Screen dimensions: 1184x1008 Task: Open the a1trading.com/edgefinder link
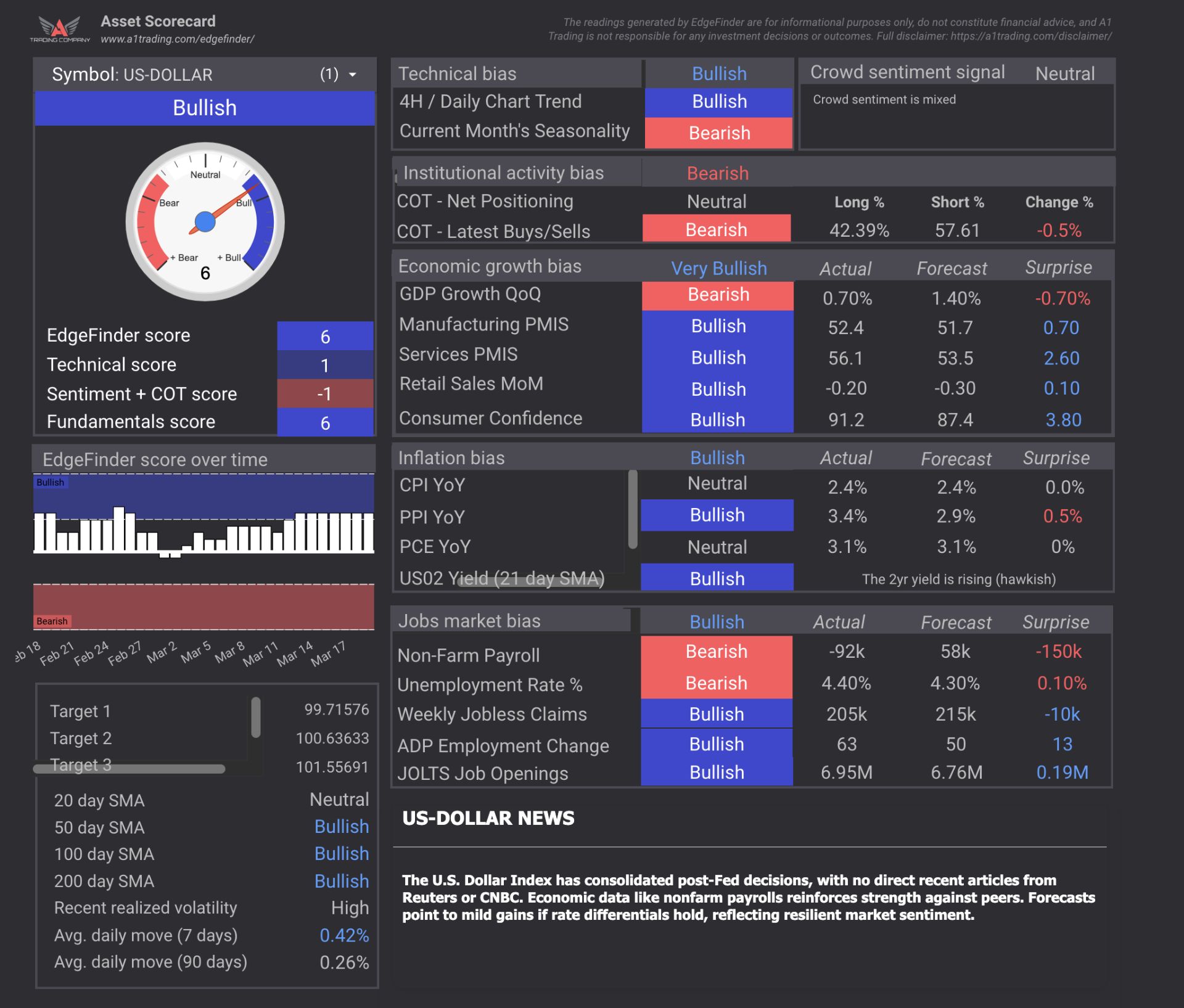pyautogui.click(x=178, y=39)
